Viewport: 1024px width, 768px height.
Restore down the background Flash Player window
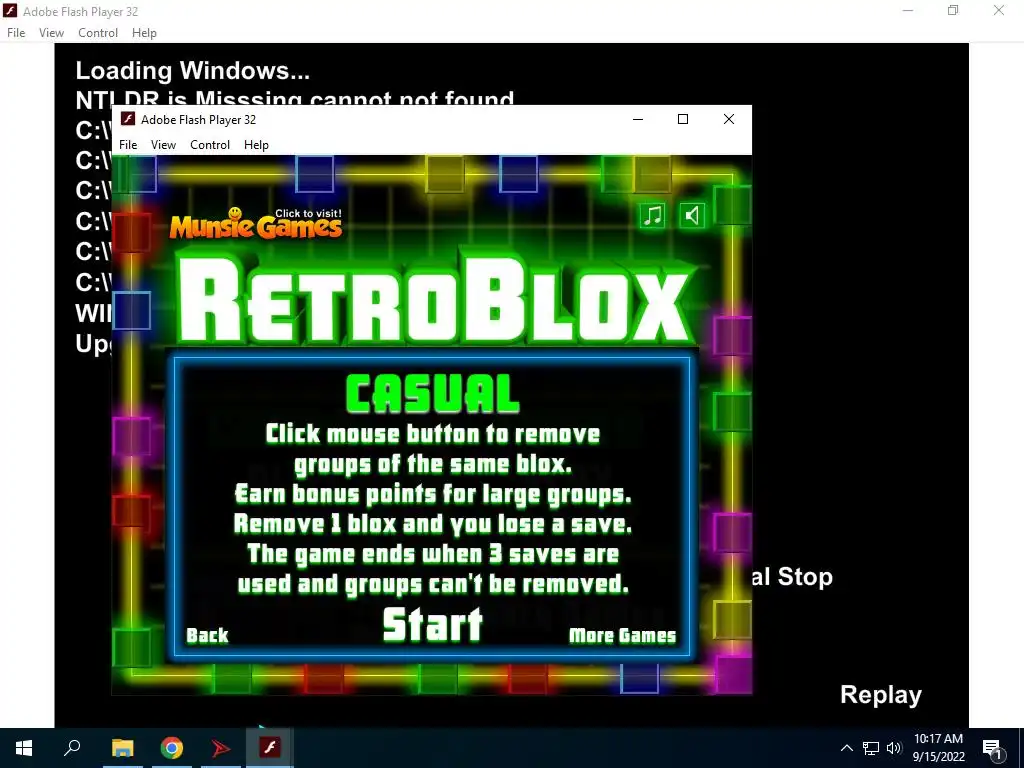953,10
